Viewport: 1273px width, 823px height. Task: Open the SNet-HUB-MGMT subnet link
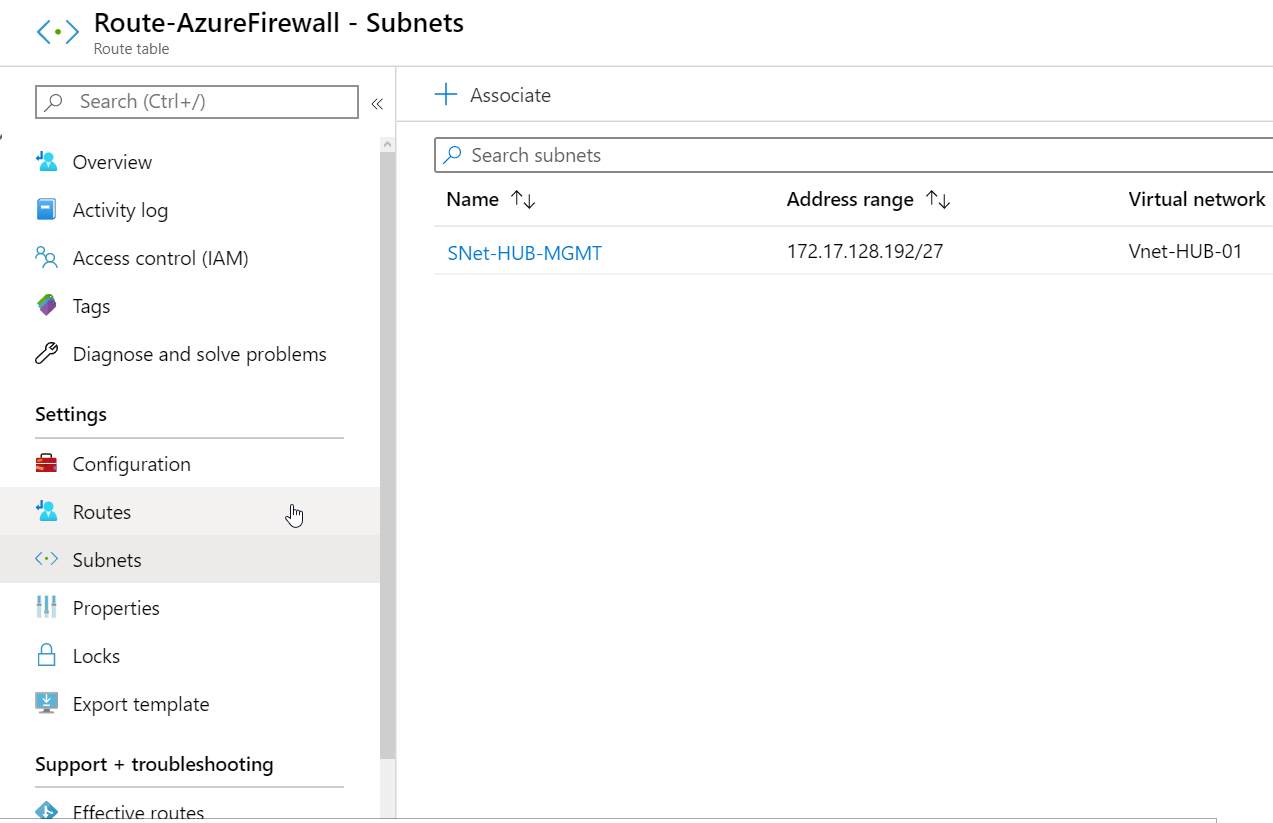[525, 253]
